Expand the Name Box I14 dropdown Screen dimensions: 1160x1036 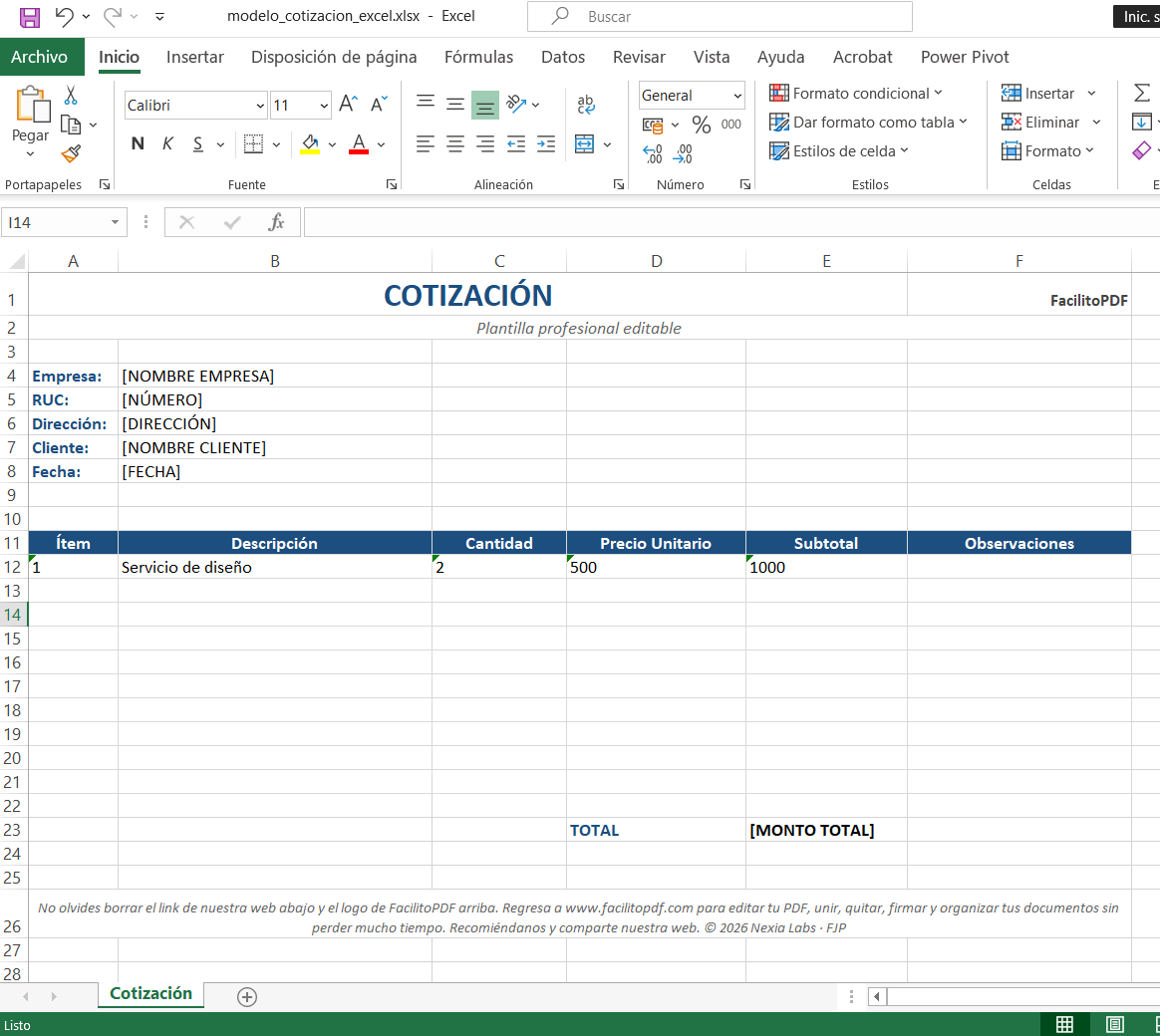pos(116,222)
